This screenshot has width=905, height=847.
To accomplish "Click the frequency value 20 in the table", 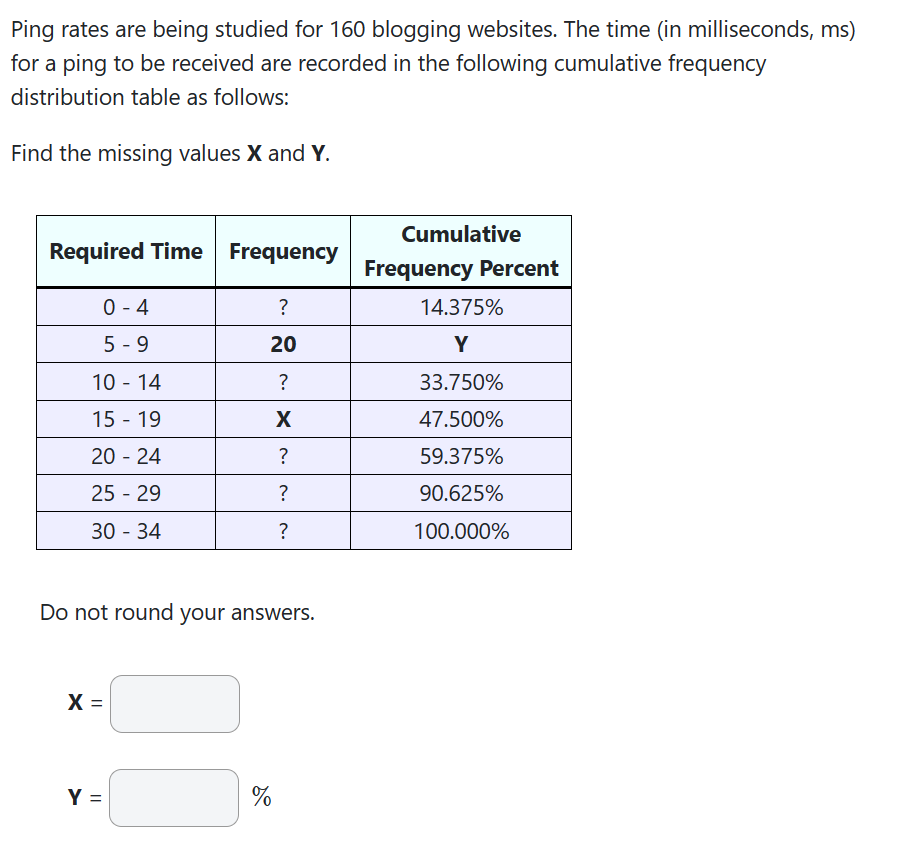I will coord(283,344).
